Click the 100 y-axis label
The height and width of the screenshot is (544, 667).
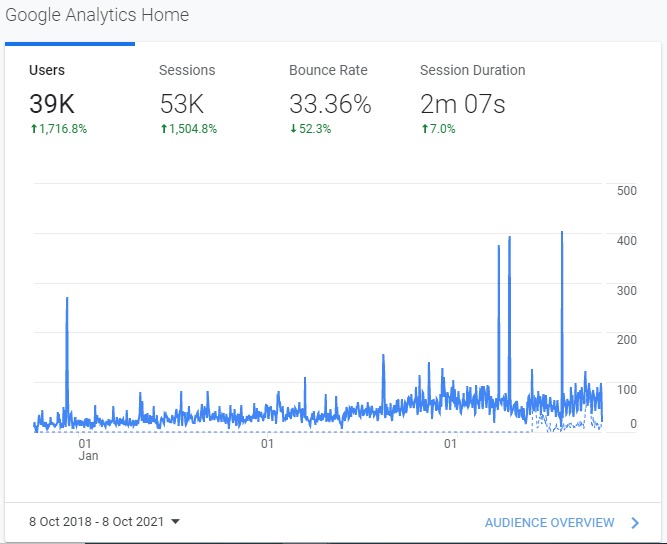tap(627, 390)
